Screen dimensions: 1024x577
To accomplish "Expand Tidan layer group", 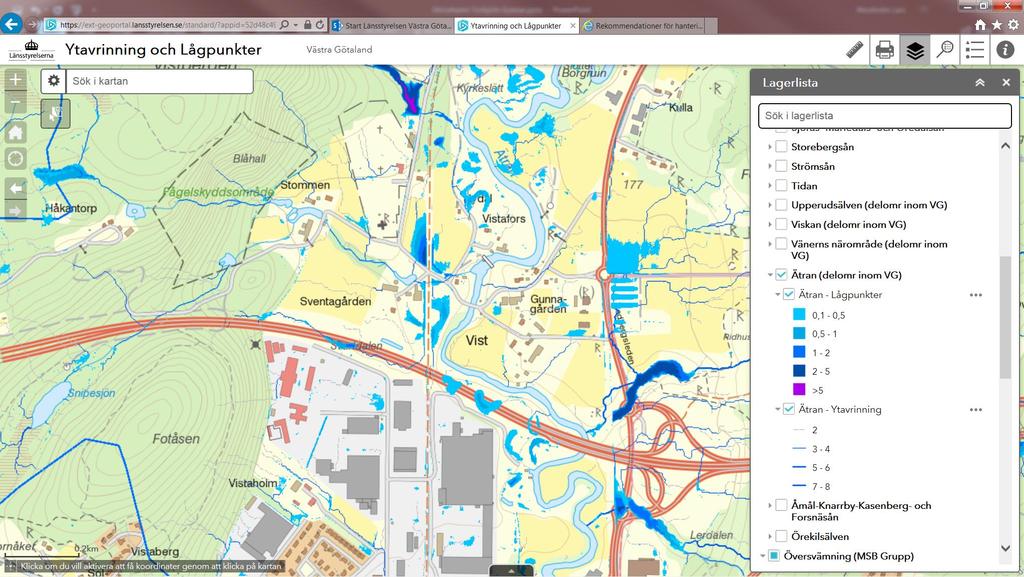I will click(770, 185).
